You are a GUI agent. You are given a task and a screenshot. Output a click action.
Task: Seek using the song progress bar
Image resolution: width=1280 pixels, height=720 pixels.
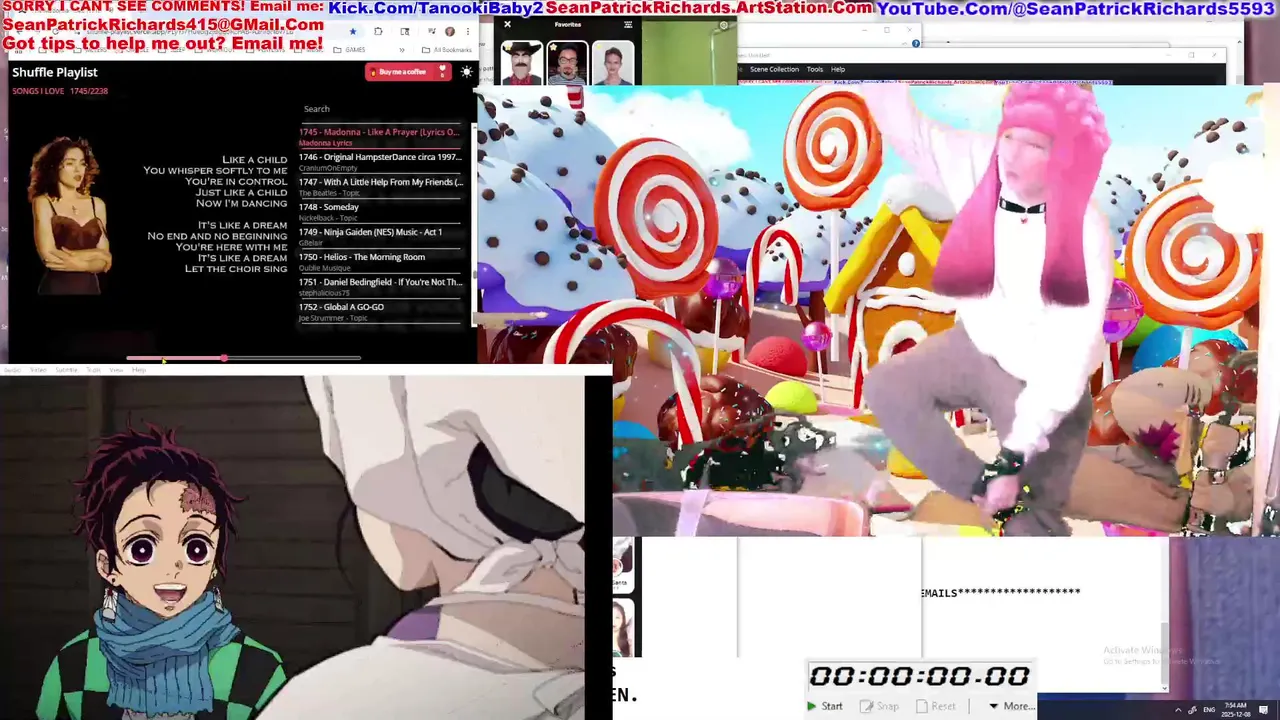click(243, 358)
